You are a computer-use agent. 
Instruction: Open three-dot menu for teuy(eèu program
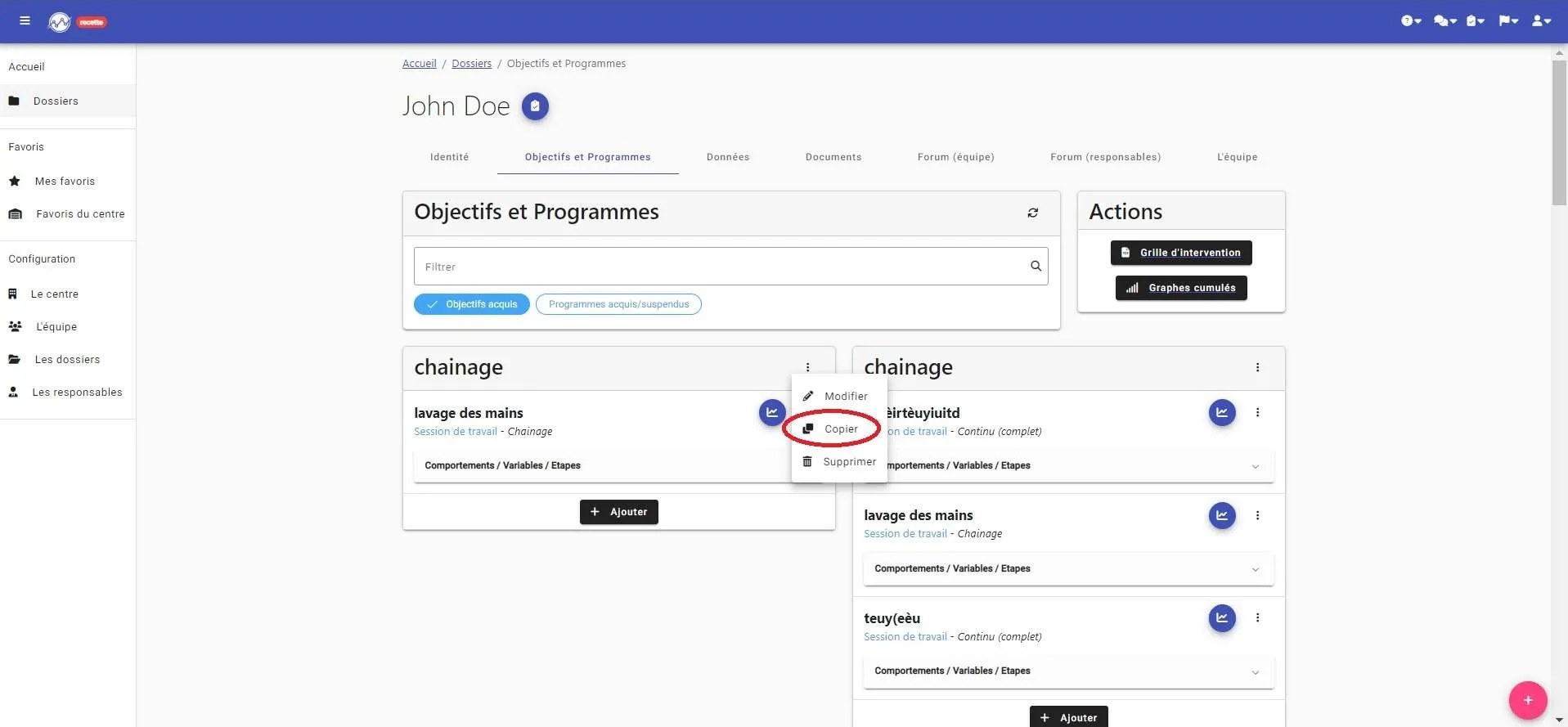click(1257, 617)
